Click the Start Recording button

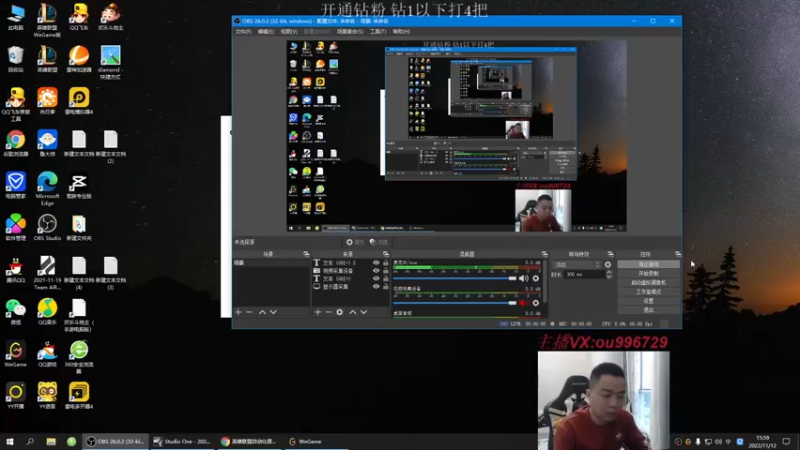click(648, 273)
